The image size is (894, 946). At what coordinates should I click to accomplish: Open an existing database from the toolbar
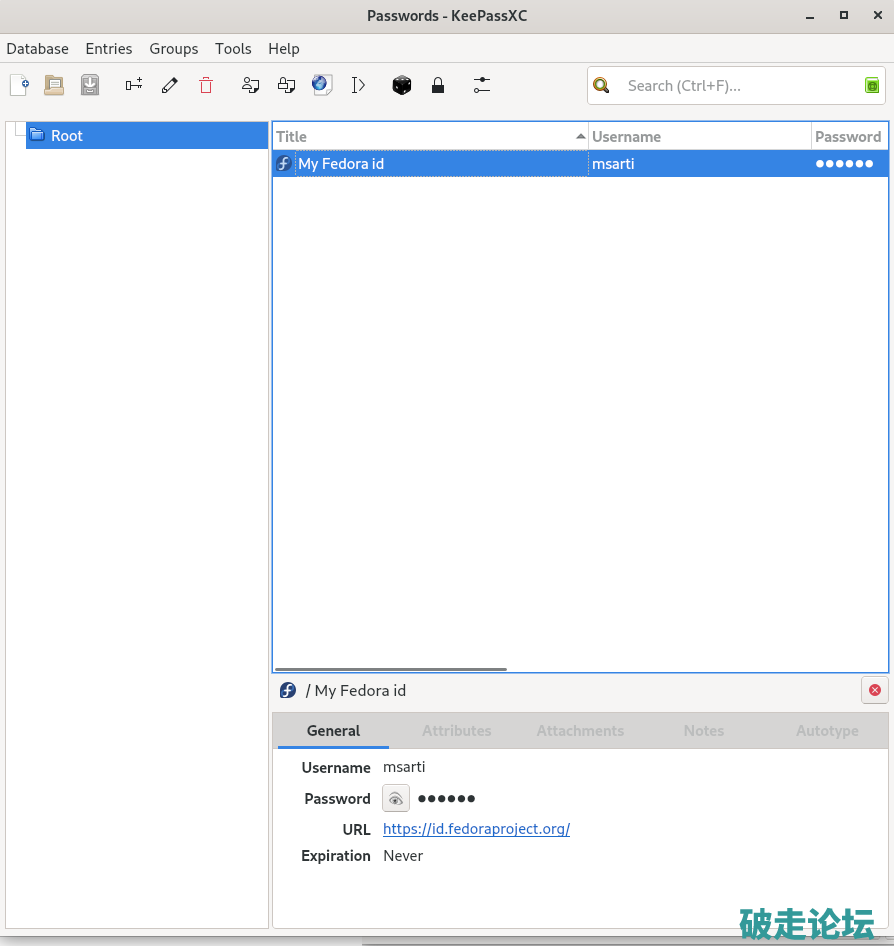pyautogui.click(x=54, y=86)
